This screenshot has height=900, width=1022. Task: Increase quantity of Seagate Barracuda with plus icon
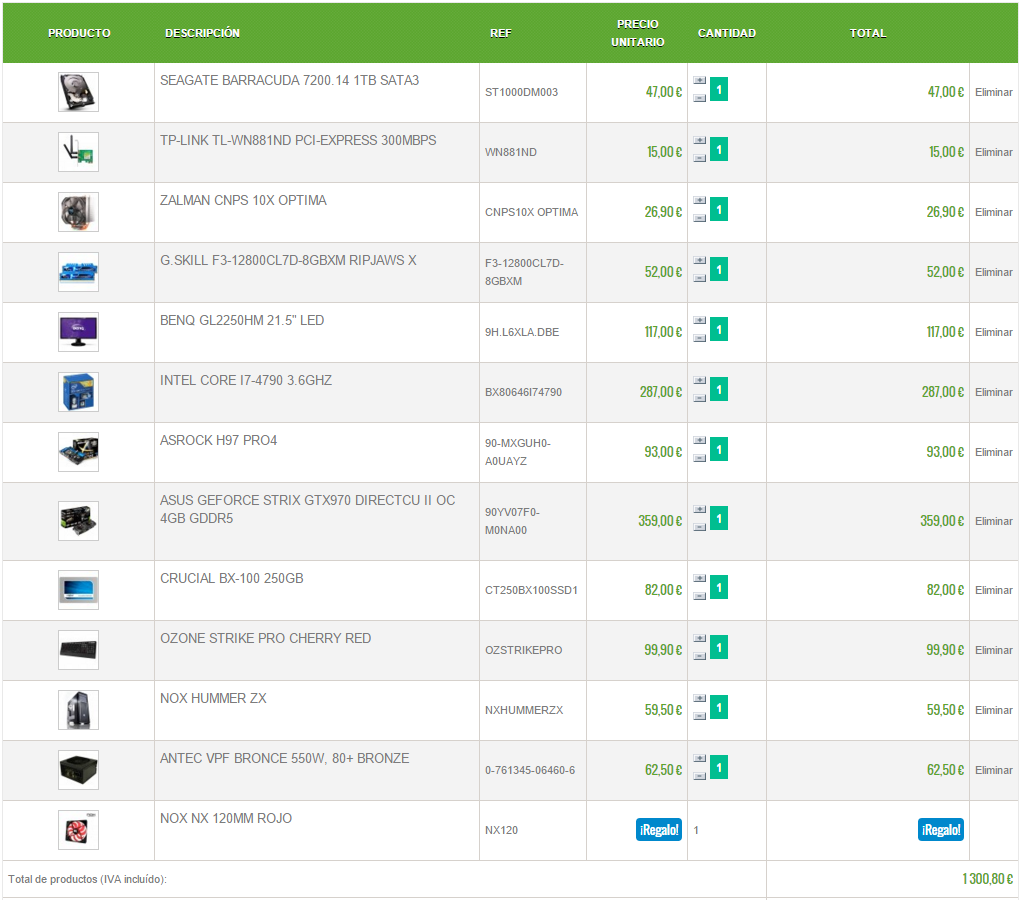699,80
